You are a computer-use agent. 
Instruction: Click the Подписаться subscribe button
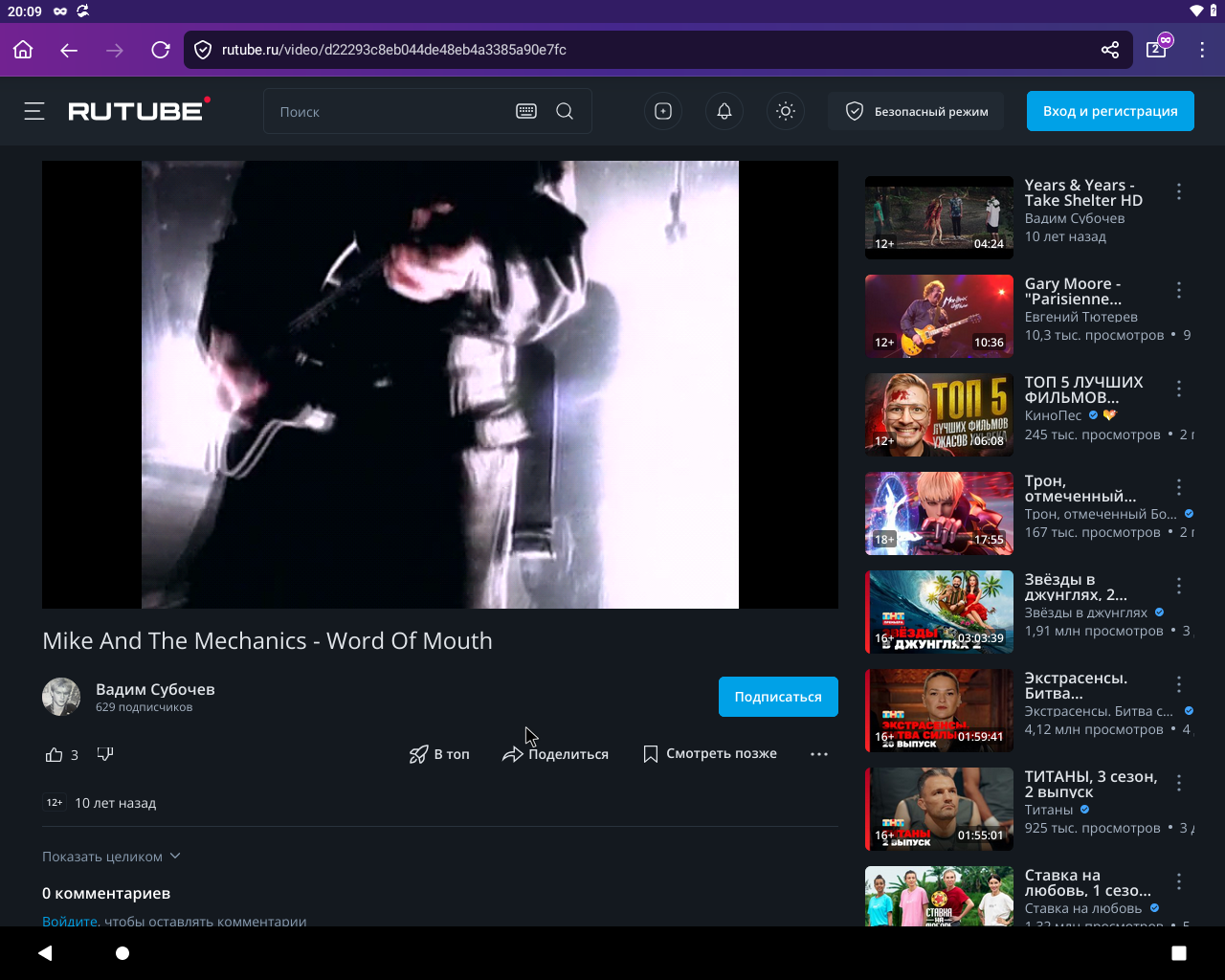[x=778, y=697]
